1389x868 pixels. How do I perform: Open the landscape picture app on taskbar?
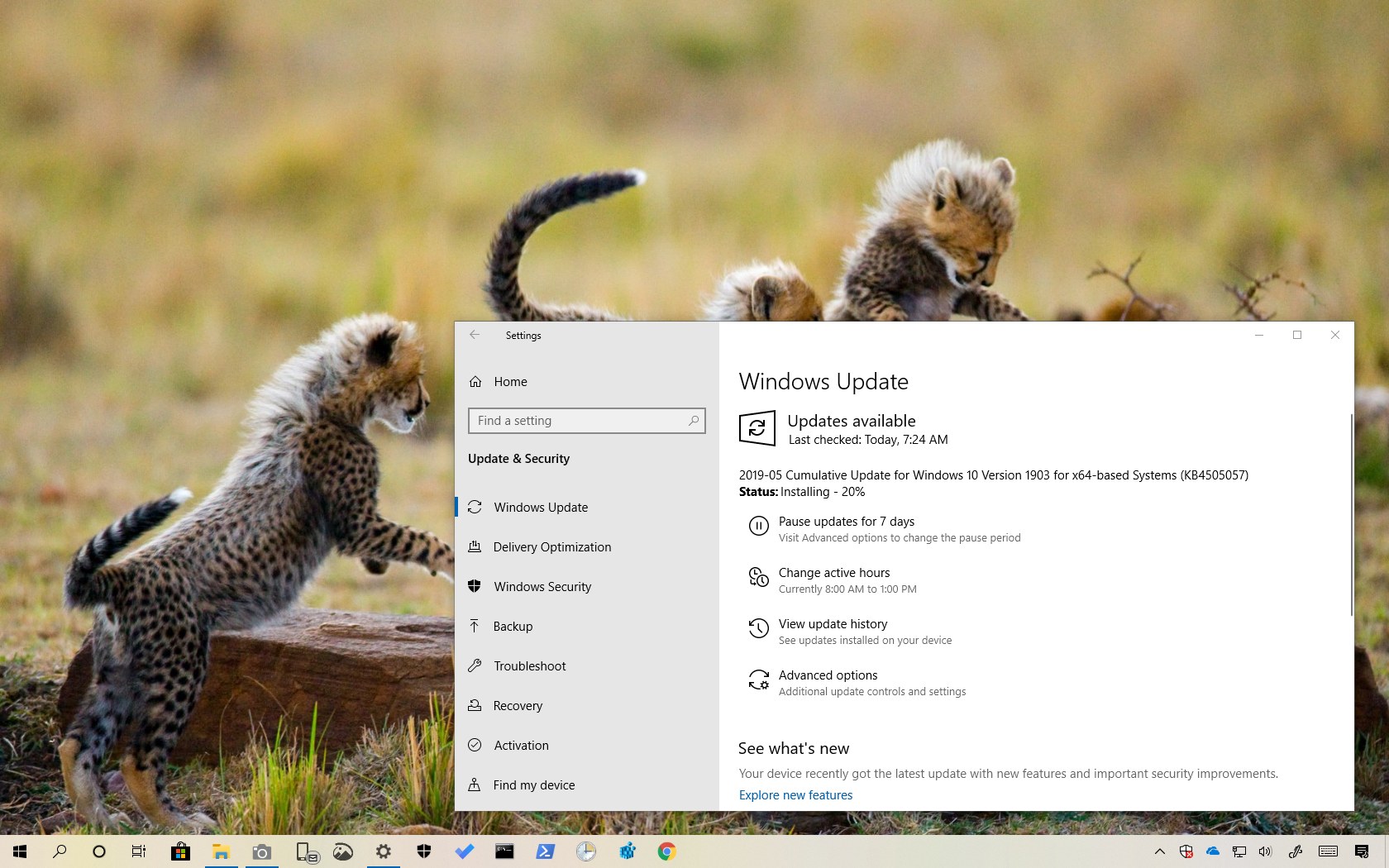[343, 851]
